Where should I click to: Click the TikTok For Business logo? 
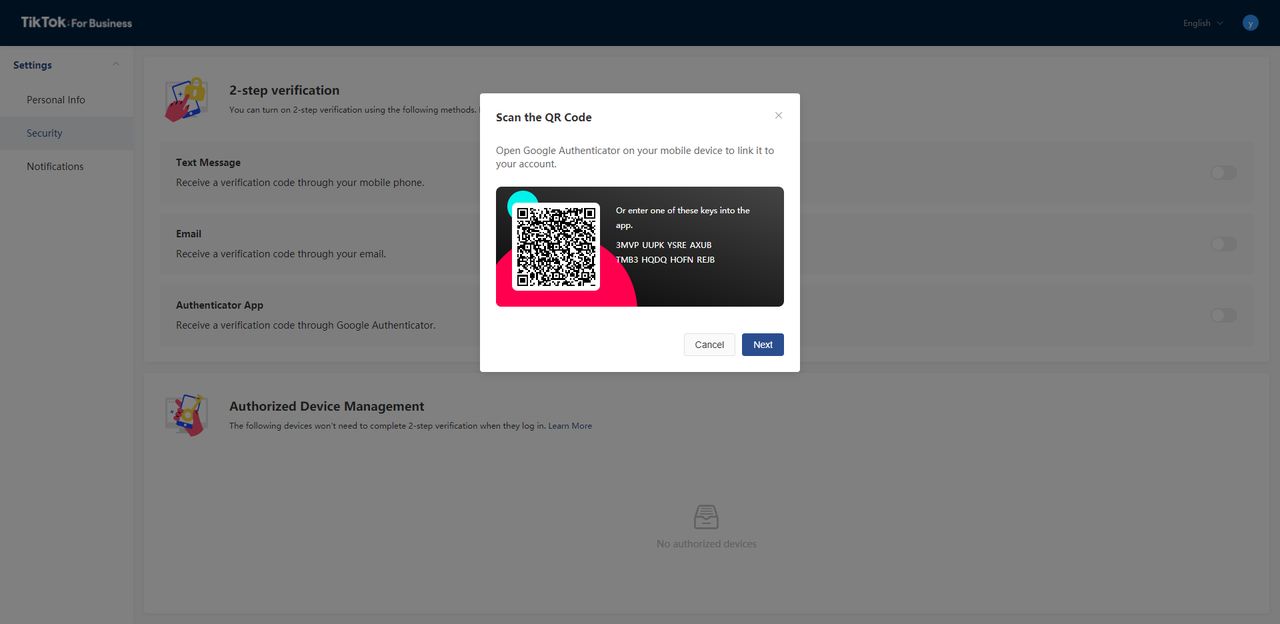76,22
